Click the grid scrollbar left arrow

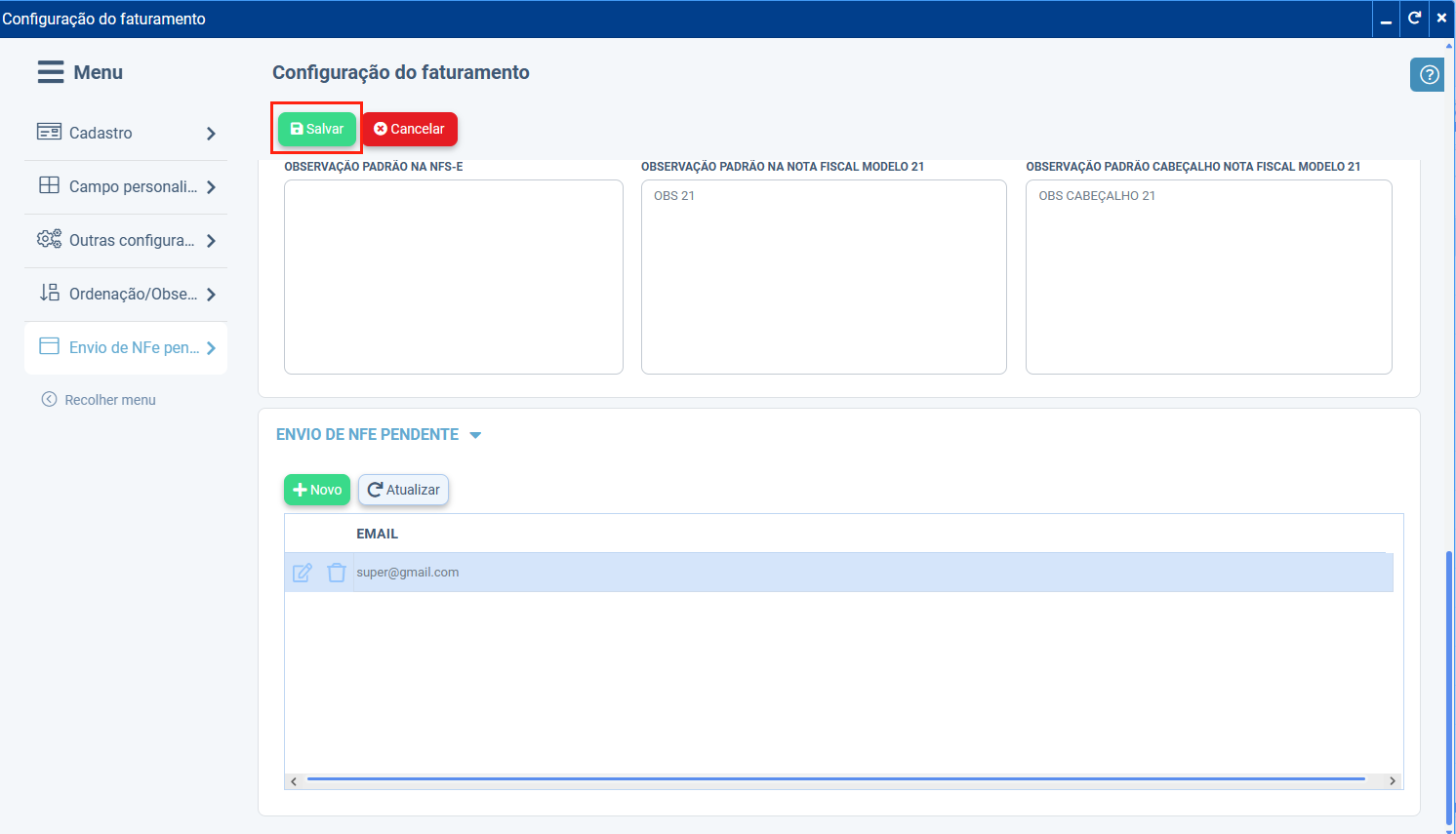click(x=294, y=781)
